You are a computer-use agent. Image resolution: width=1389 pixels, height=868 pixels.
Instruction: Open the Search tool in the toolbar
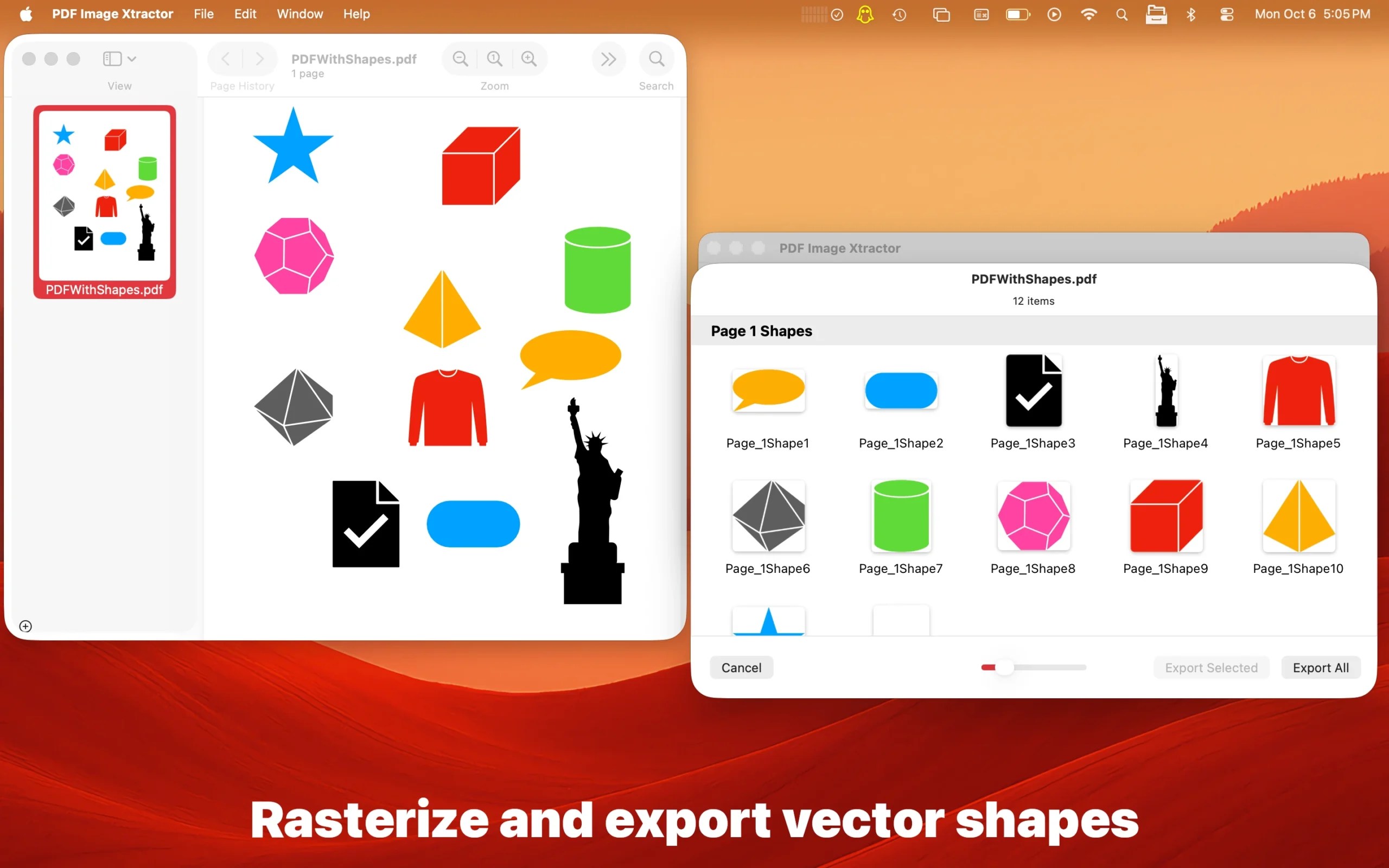click(x=656, y=58)
